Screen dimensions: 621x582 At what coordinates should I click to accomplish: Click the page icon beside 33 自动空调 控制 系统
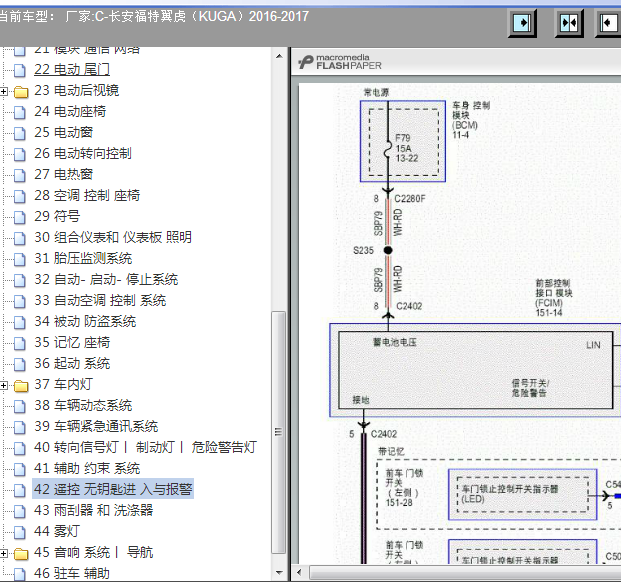tap(19, 301)
